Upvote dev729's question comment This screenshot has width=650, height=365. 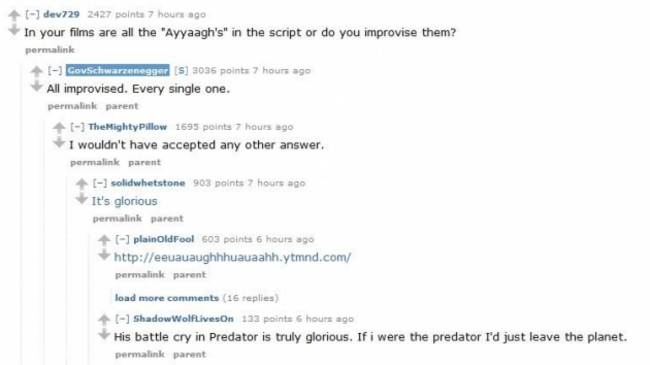pos(14,15)
